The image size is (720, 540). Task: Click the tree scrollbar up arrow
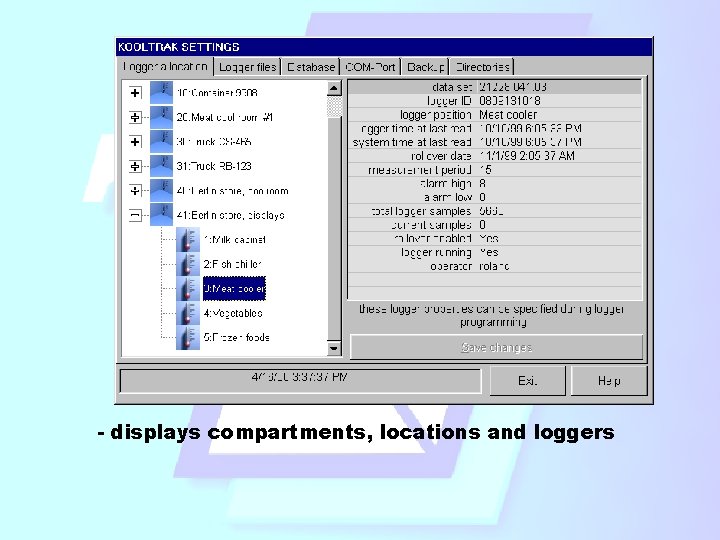click(334, 88)
